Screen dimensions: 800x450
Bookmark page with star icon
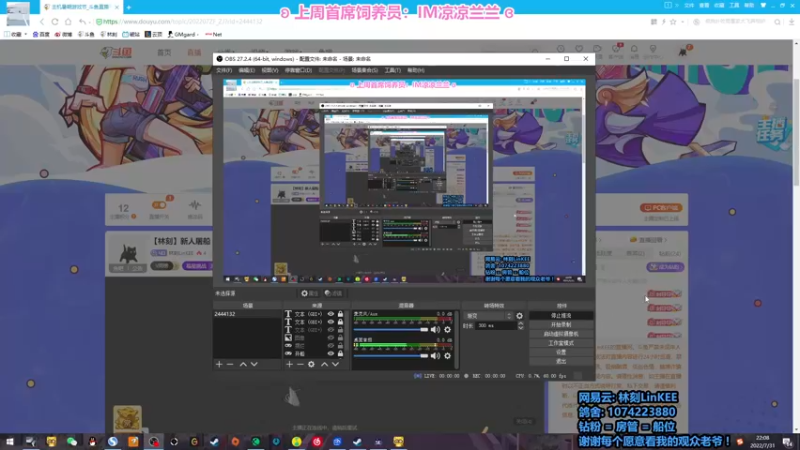pyautogui.click(x=673, y=22)
